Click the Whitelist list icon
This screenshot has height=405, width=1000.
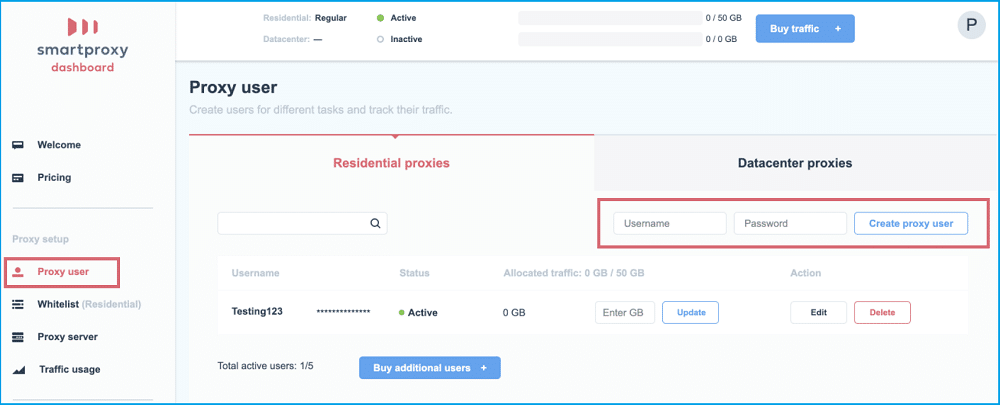point(18,304)
